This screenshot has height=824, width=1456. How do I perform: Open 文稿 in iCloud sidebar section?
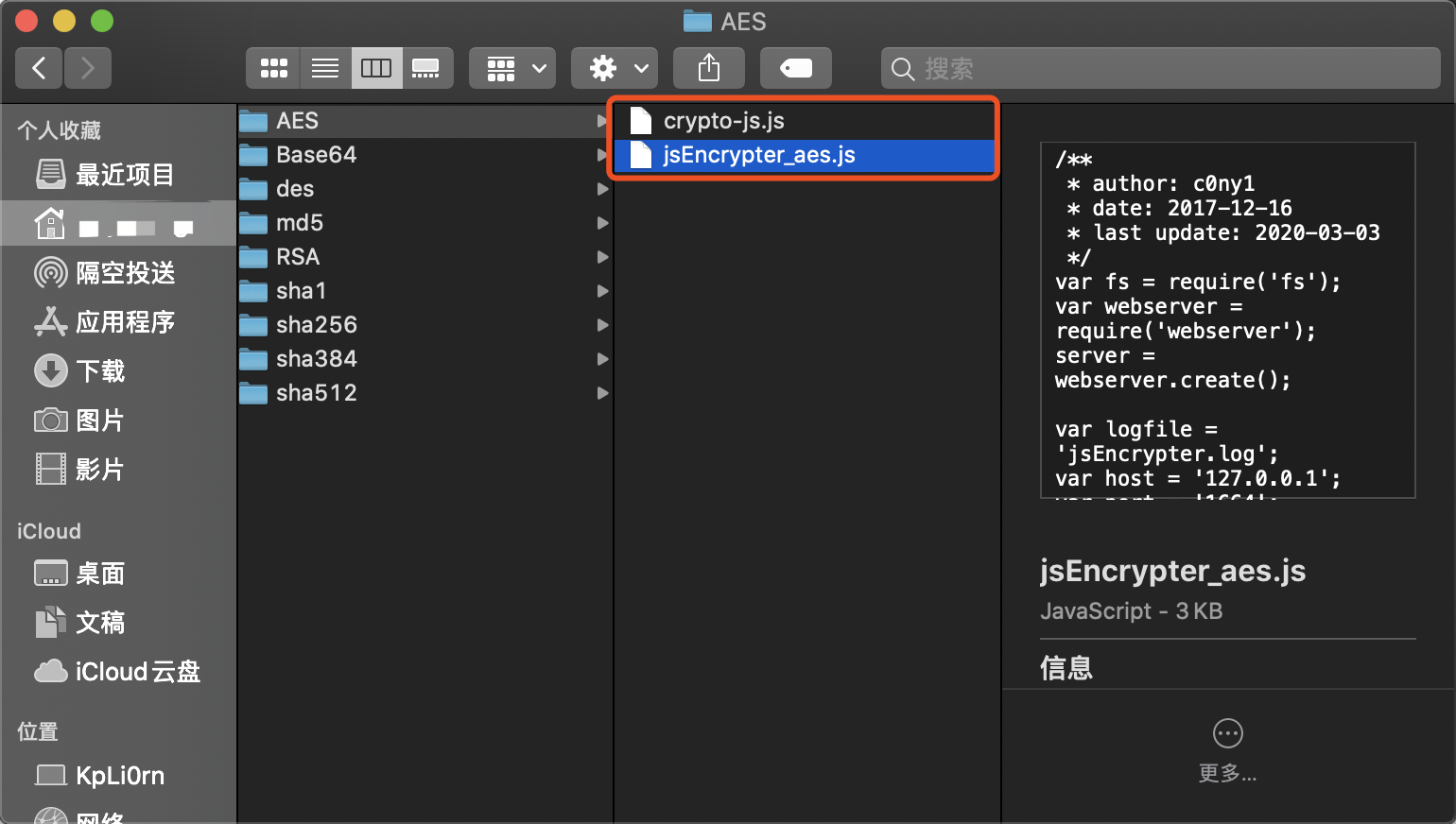(118, 623)
